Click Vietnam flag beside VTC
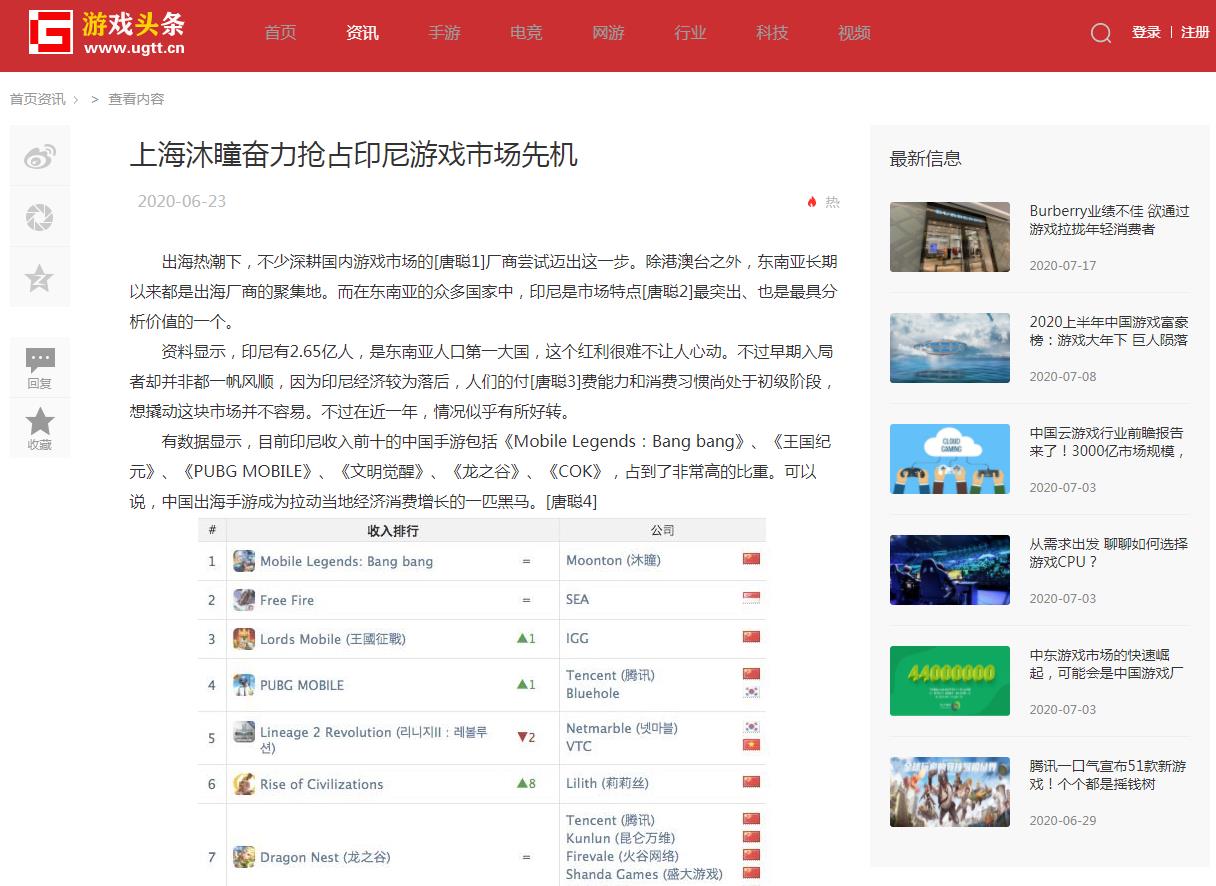1216x886 pixels. pyautogui.click(x=751, y=745)
